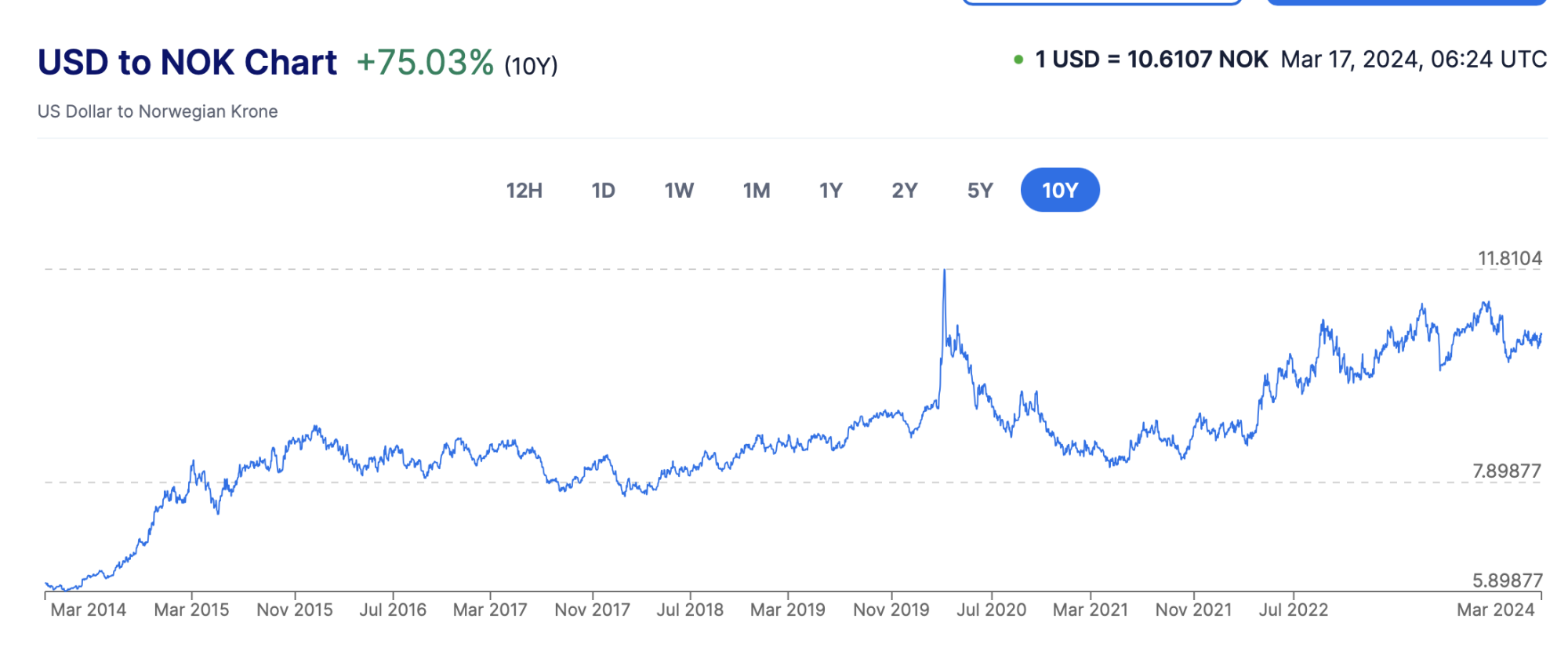Click the 7.89877 midline value label

pyautogui.click(x=1506, y=471)
